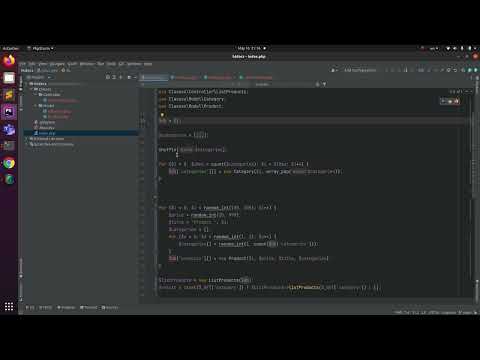Open the Project view dropdown
Screen dimensions: 480x360
point(40,77)
